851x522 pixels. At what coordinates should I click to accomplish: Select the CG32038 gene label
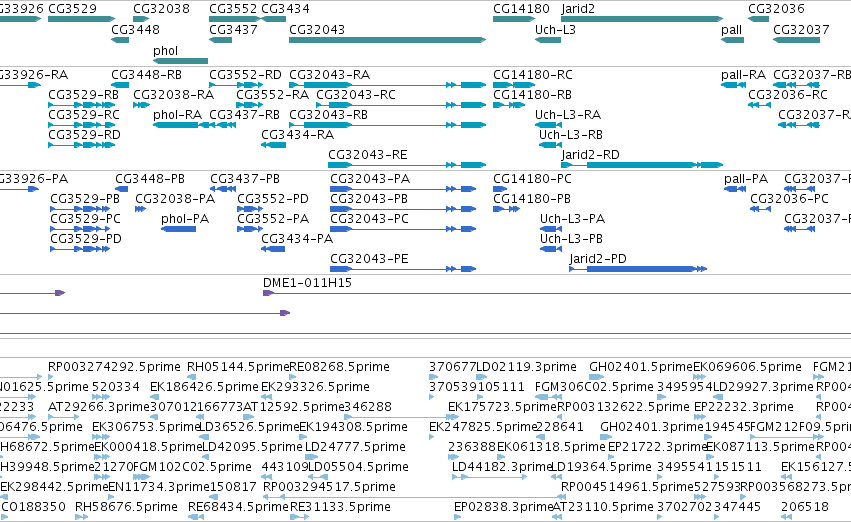click(x=161, y=9)
